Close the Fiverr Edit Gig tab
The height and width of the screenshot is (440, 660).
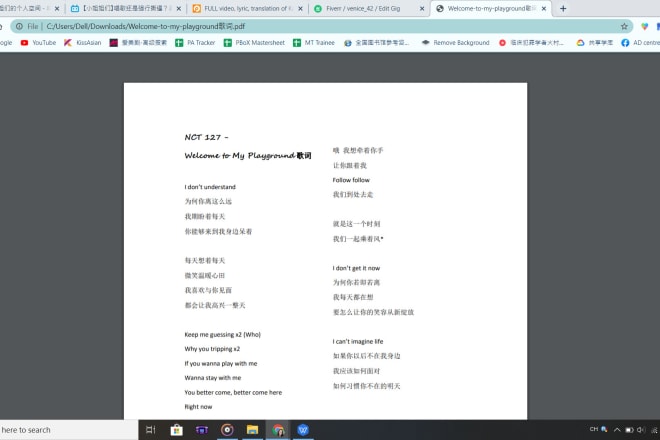422,8
